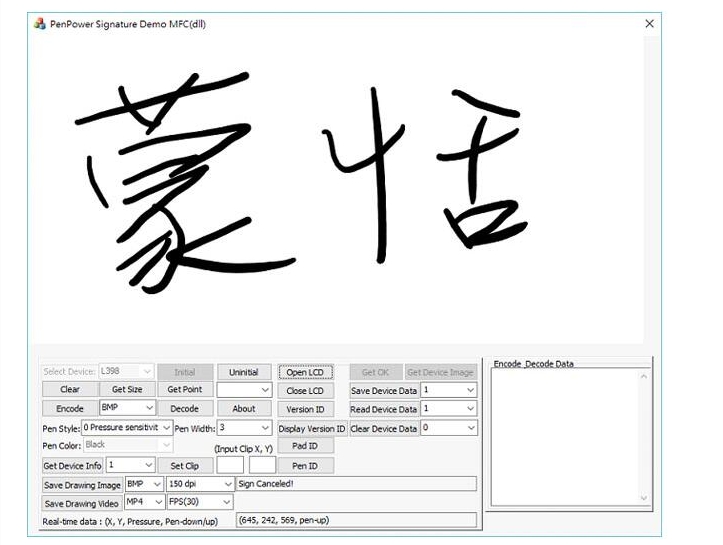The width and height of the screenshot is (723, 545).
Task: Click the Decode button
Action: (x=184, y=409)
